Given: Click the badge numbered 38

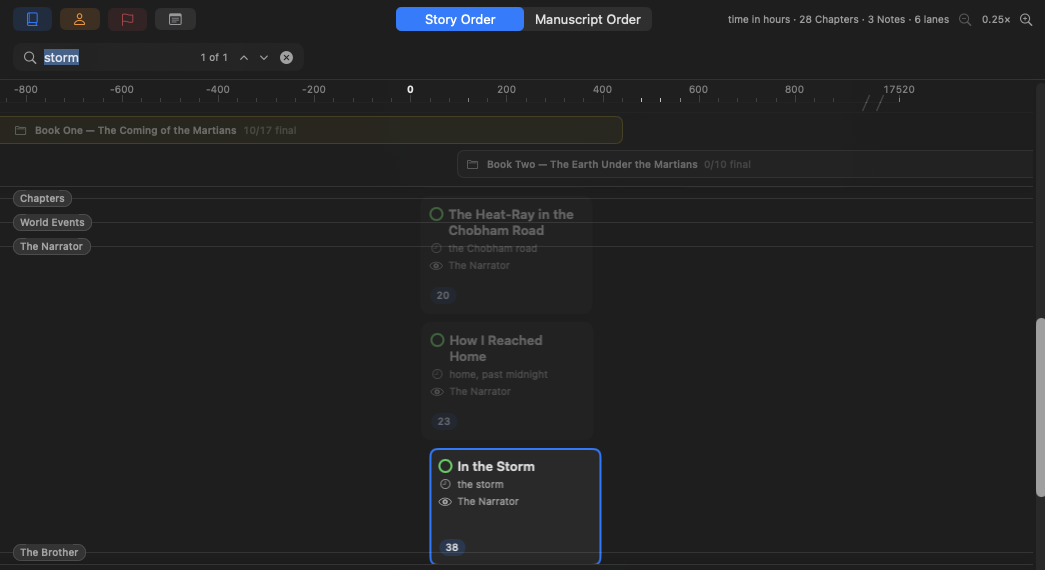Looking at the screenshot, I should [x=452, y=547].
